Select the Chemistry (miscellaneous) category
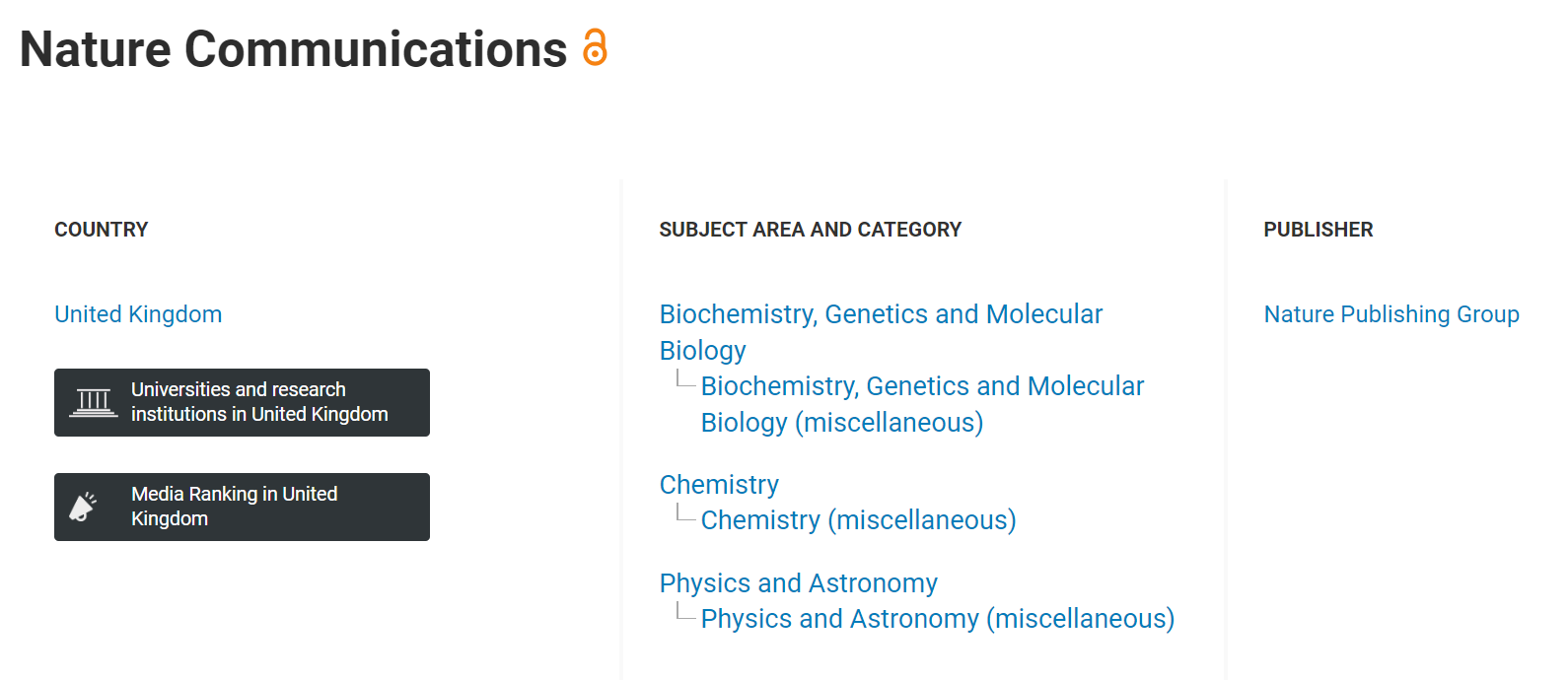This screenshot has width=1568, height=680. 858,520
